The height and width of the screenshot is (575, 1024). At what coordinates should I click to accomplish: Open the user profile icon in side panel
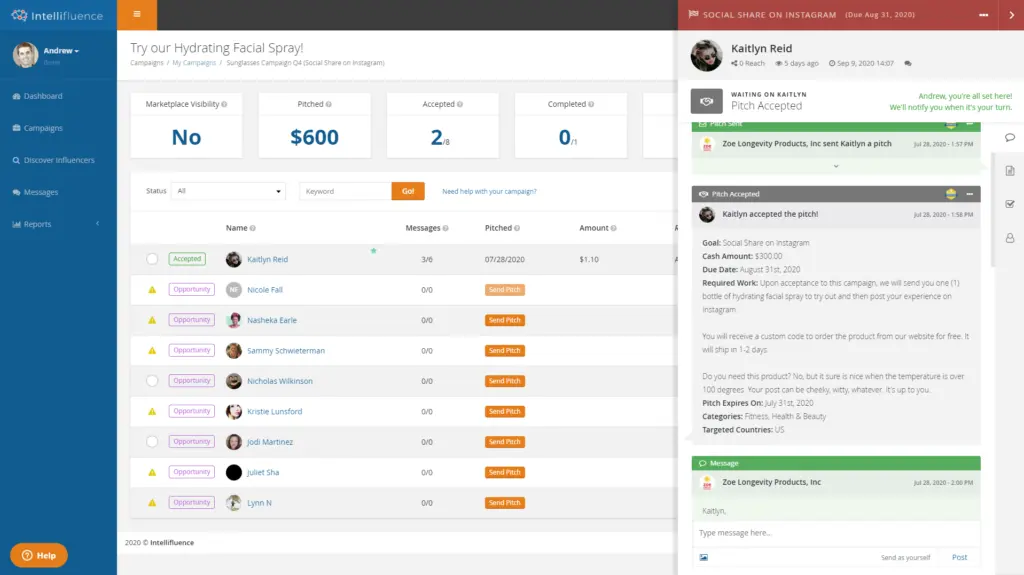pos(1009,238)
